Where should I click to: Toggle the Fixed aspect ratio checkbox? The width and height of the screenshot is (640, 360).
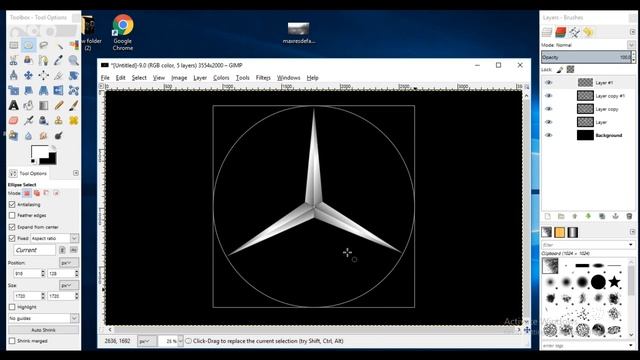click(x=12, y=238)
